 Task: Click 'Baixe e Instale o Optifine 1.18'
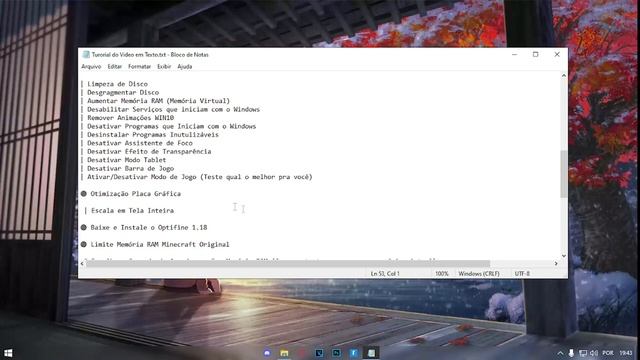click(x=149, y=227)
